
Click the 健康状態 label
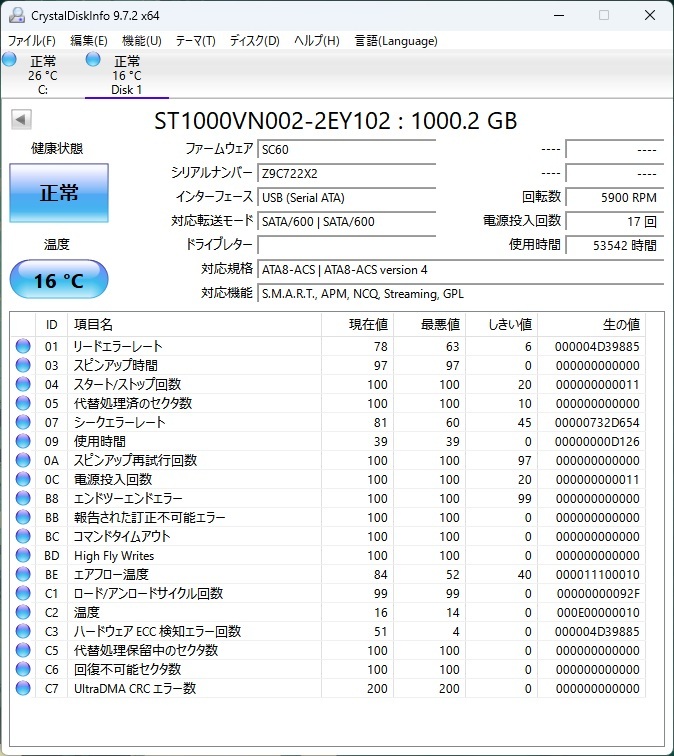pos(57,148)
